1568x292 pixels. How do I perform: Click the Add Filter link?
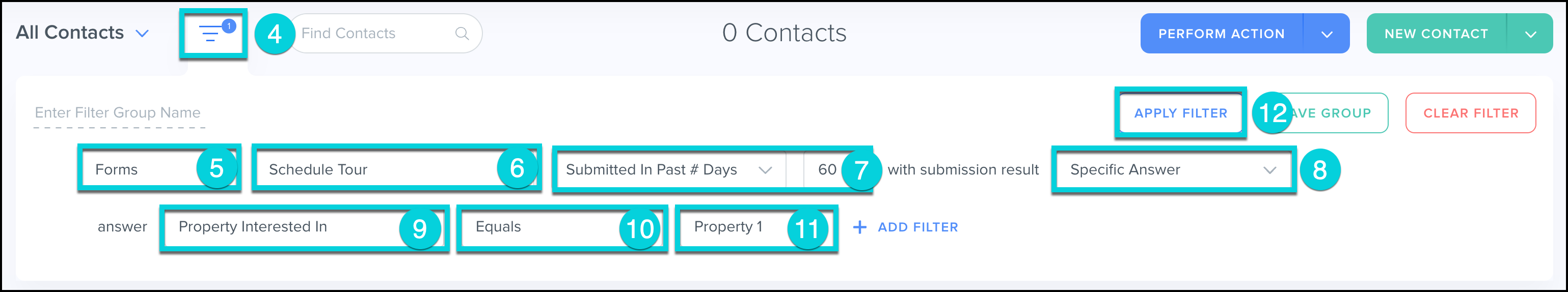pyautogui.click(x=917, y=227)
